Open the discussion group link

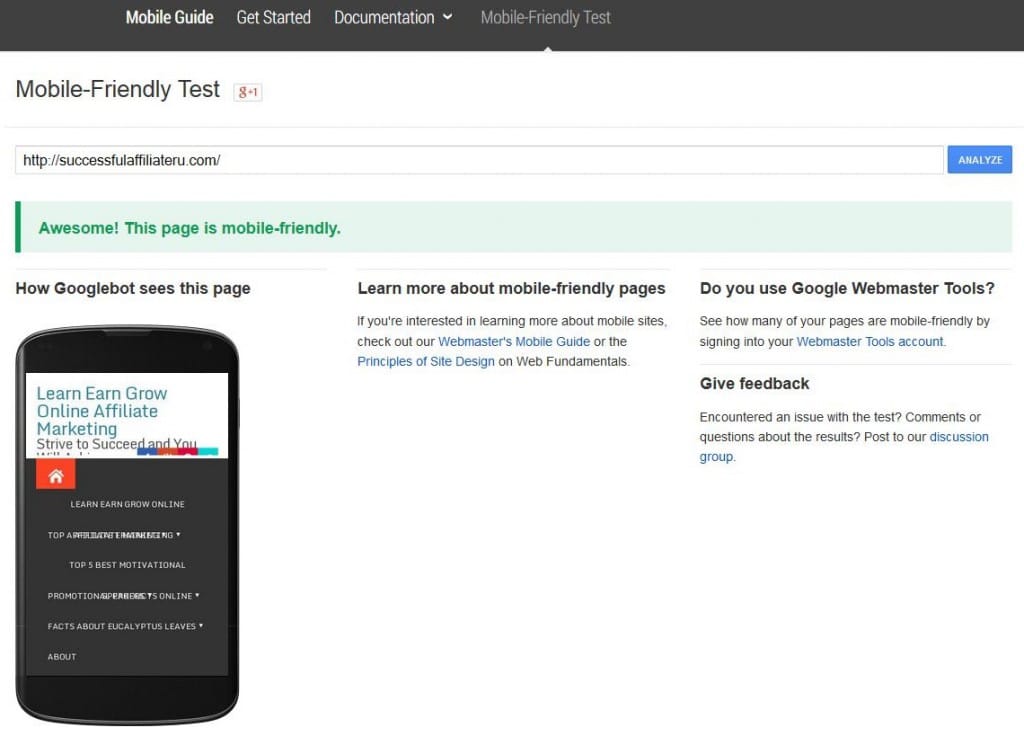pyautogui.click(x=958, y=437)
